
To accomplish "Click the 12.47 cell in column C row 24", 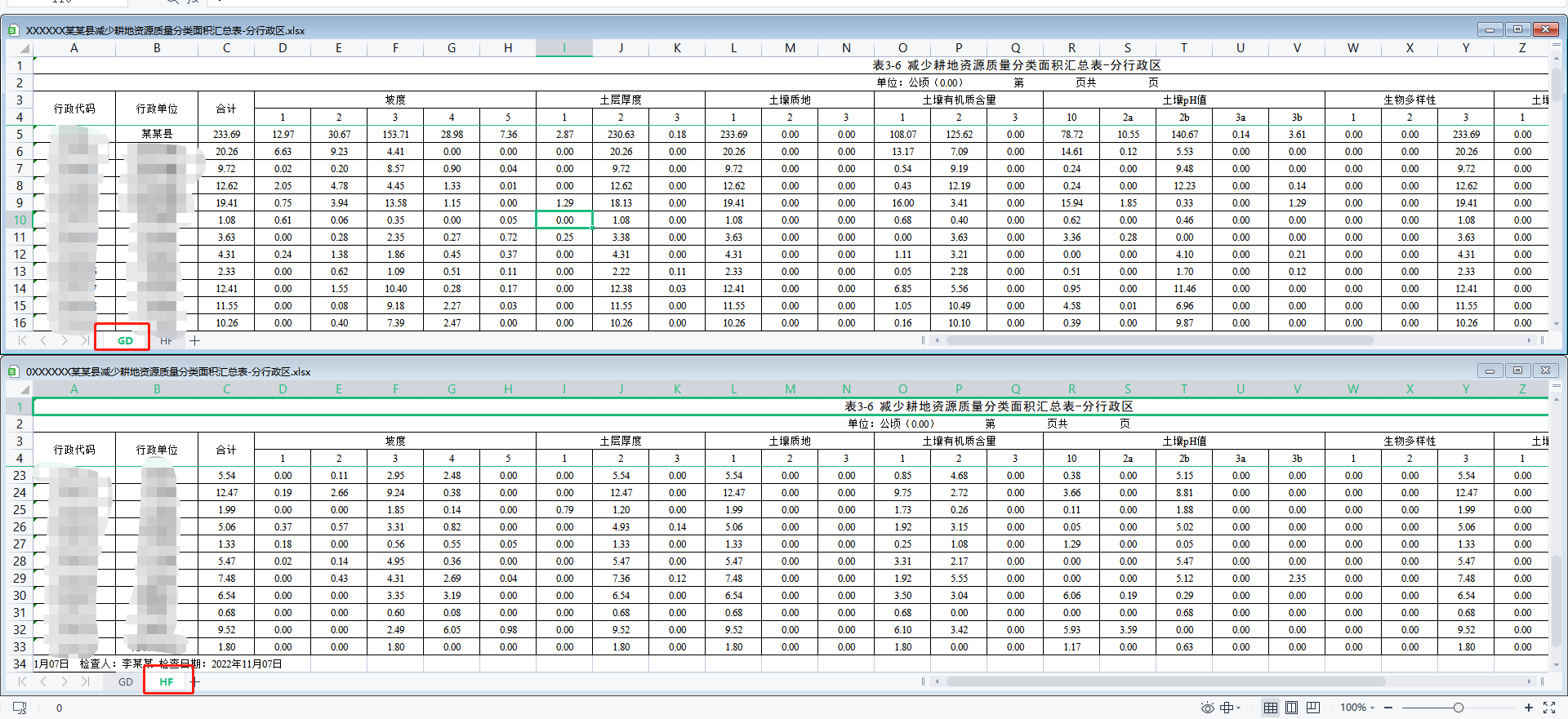I will (226, 493).
